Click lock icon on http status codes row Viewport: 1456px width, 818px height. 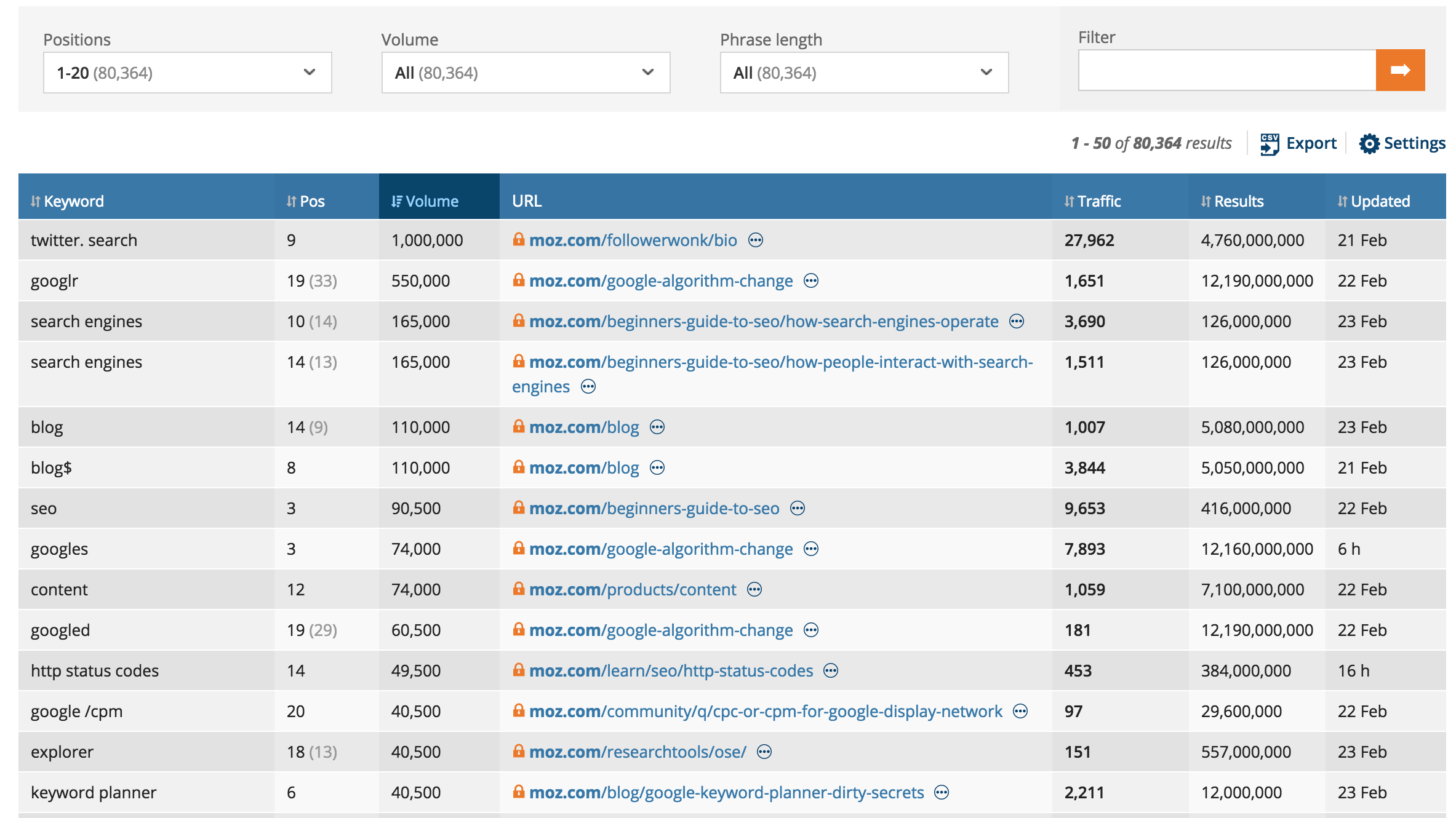(x=519, y=669)
